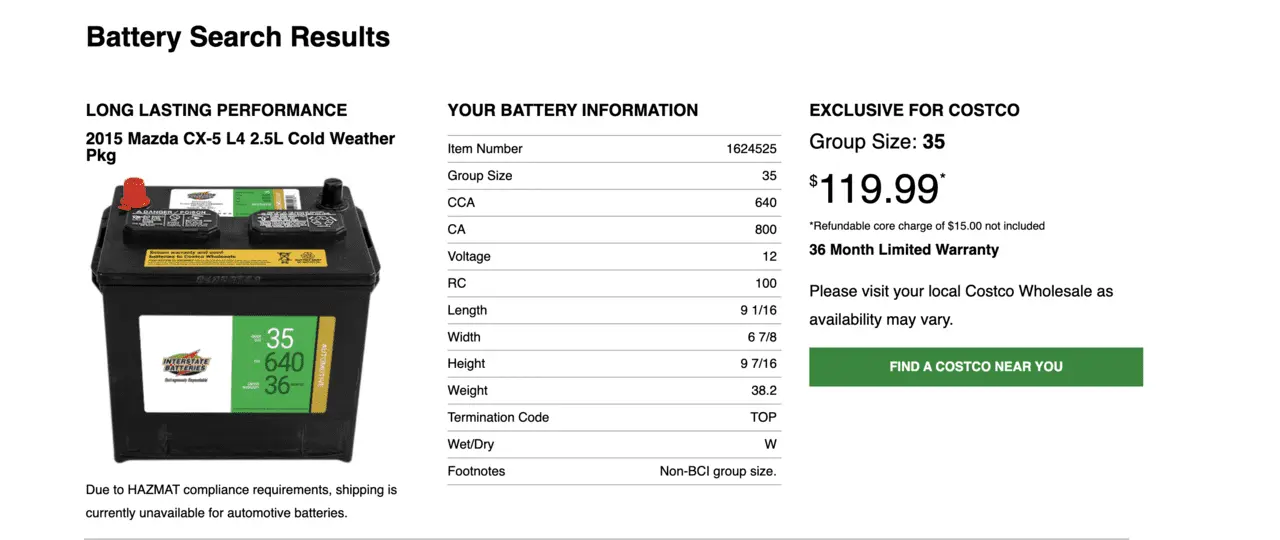
Task: Click the $119.99 price text
Action: pos(877,188)
